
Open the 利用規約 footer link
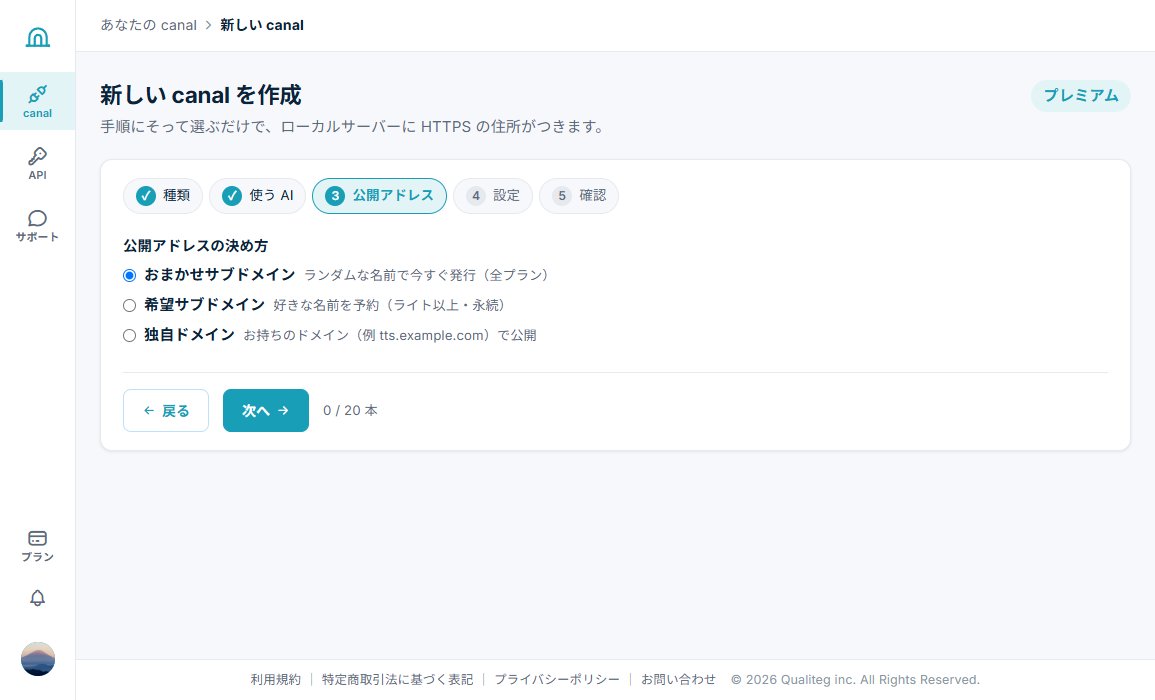[275, 679]
